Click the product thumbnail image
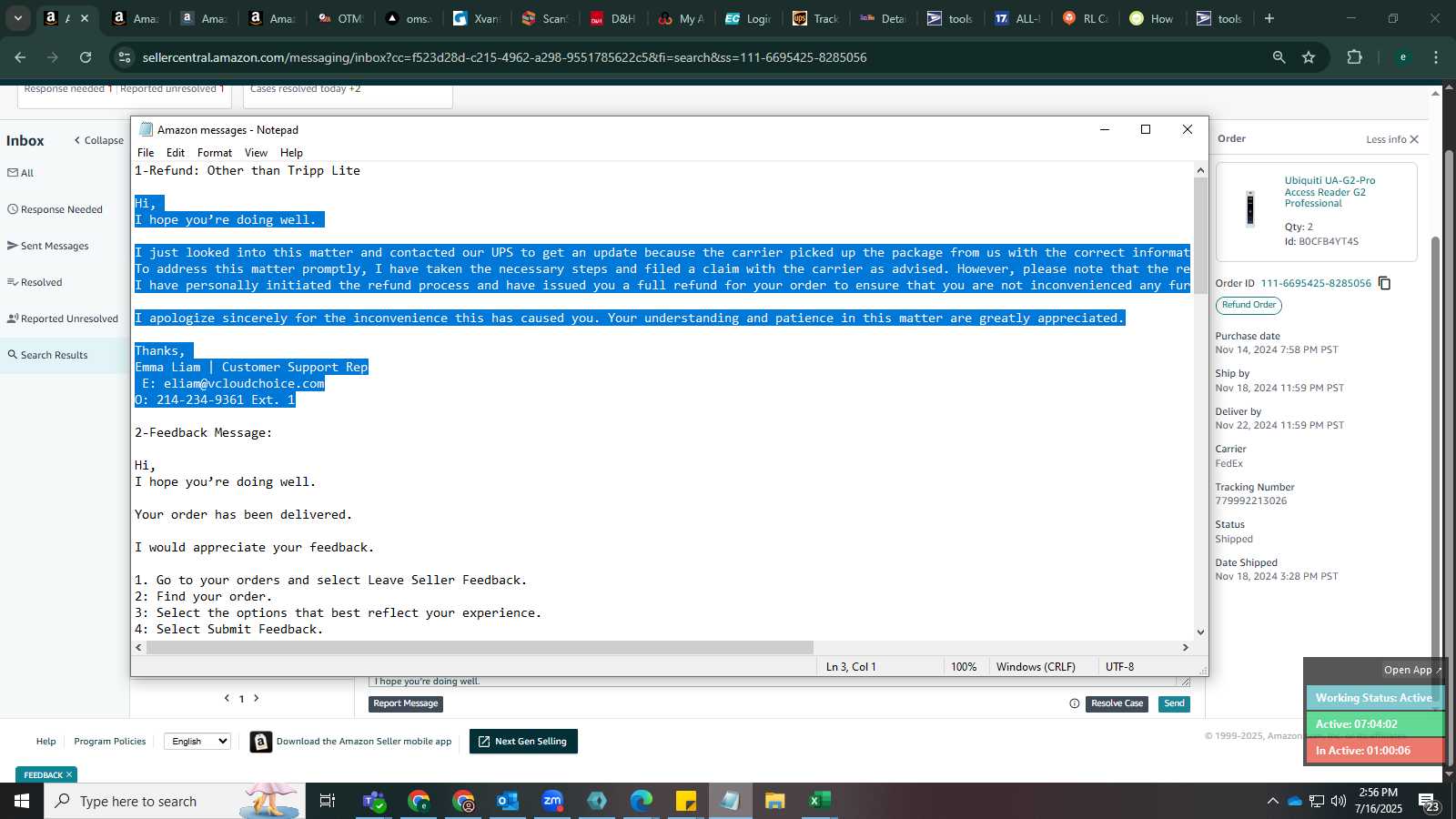 click(1250, 209)
